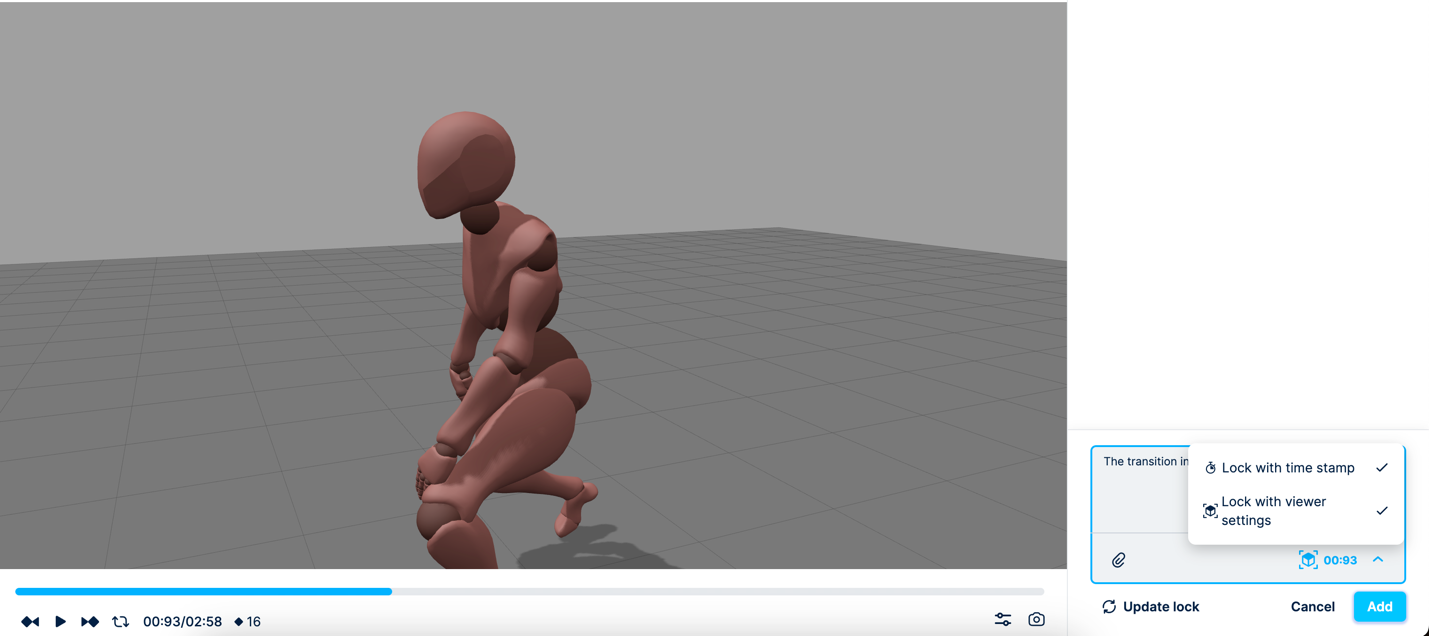Screen dimensions: 1429x636
Task: Enable loop playback mode
Action: [x=121, y=621]
